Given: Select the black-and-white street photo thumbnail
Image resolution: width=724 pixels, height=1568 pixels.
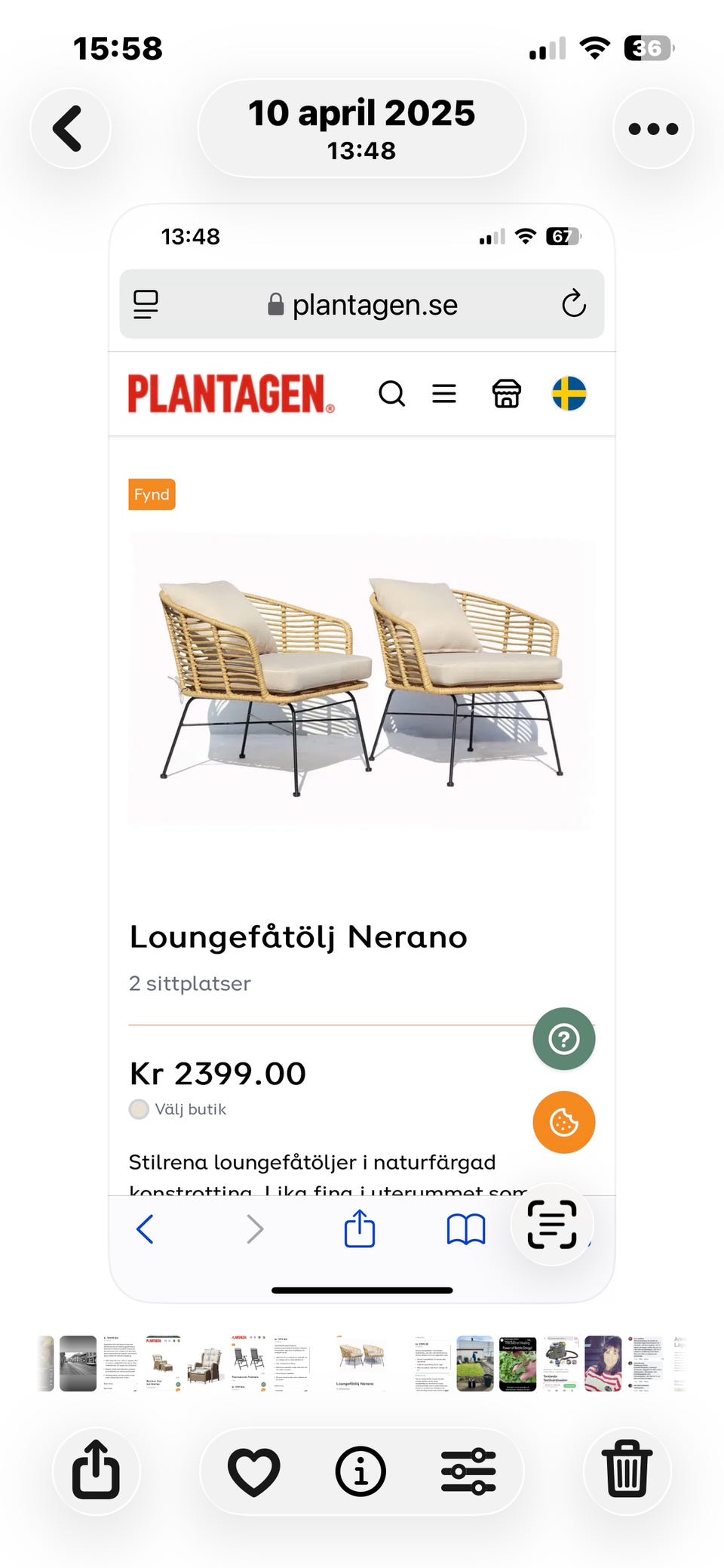Looking at the screenshot, I should (x=78, y=1364).
